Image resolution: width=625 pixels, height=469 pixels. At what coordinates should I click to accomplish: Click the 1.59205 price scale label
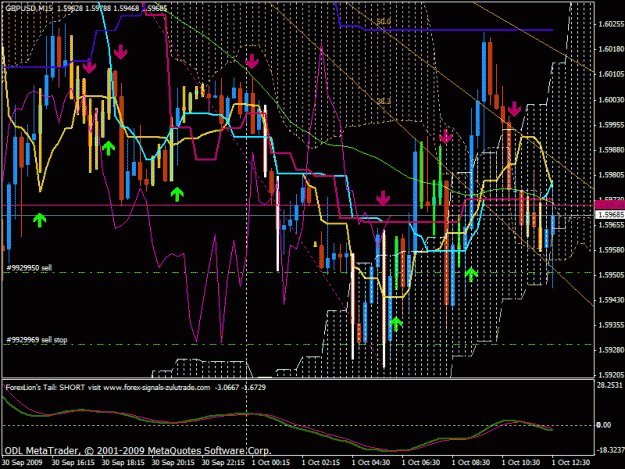click(x=611, y=375)
